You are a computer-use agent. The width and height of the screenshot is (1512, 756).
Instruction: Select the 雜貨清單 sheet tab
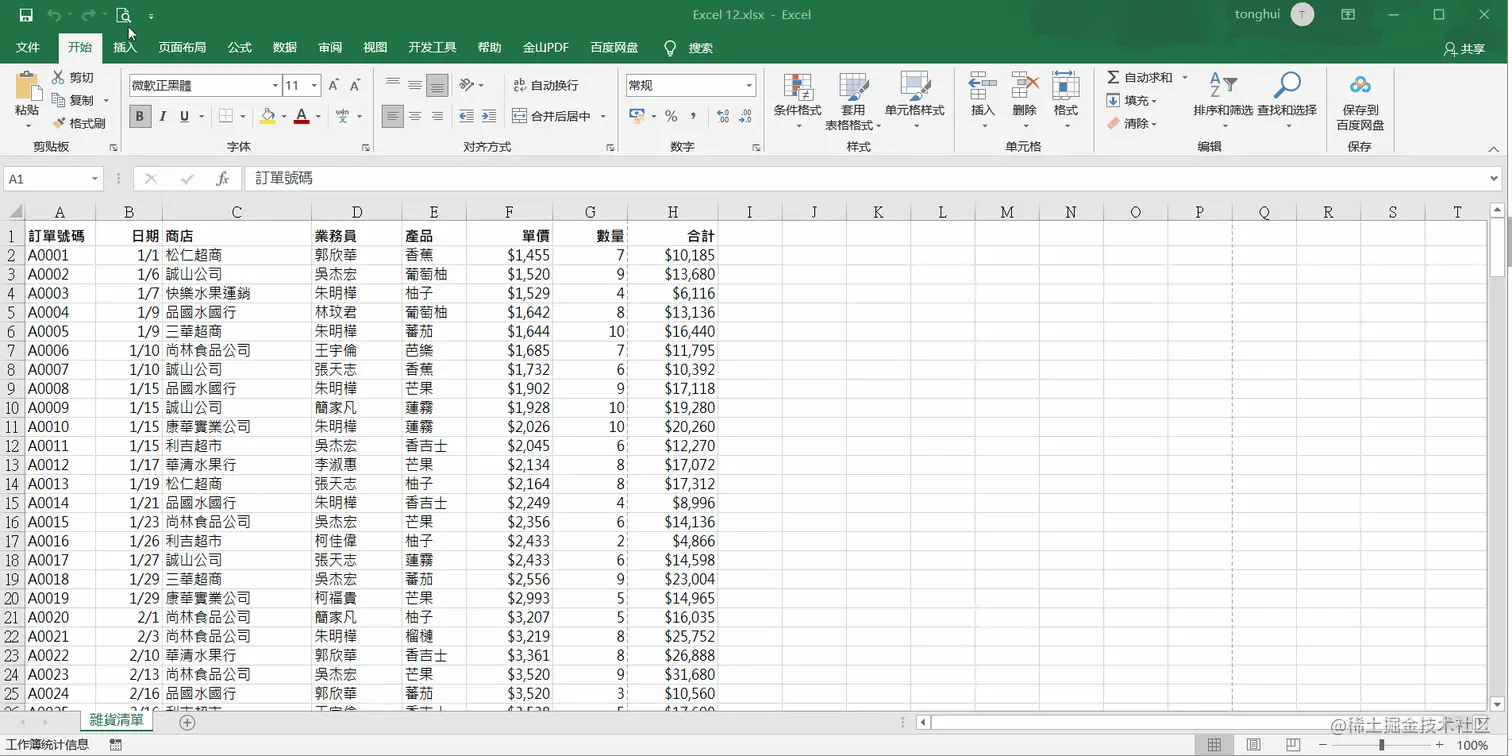(x=117, y=720)
